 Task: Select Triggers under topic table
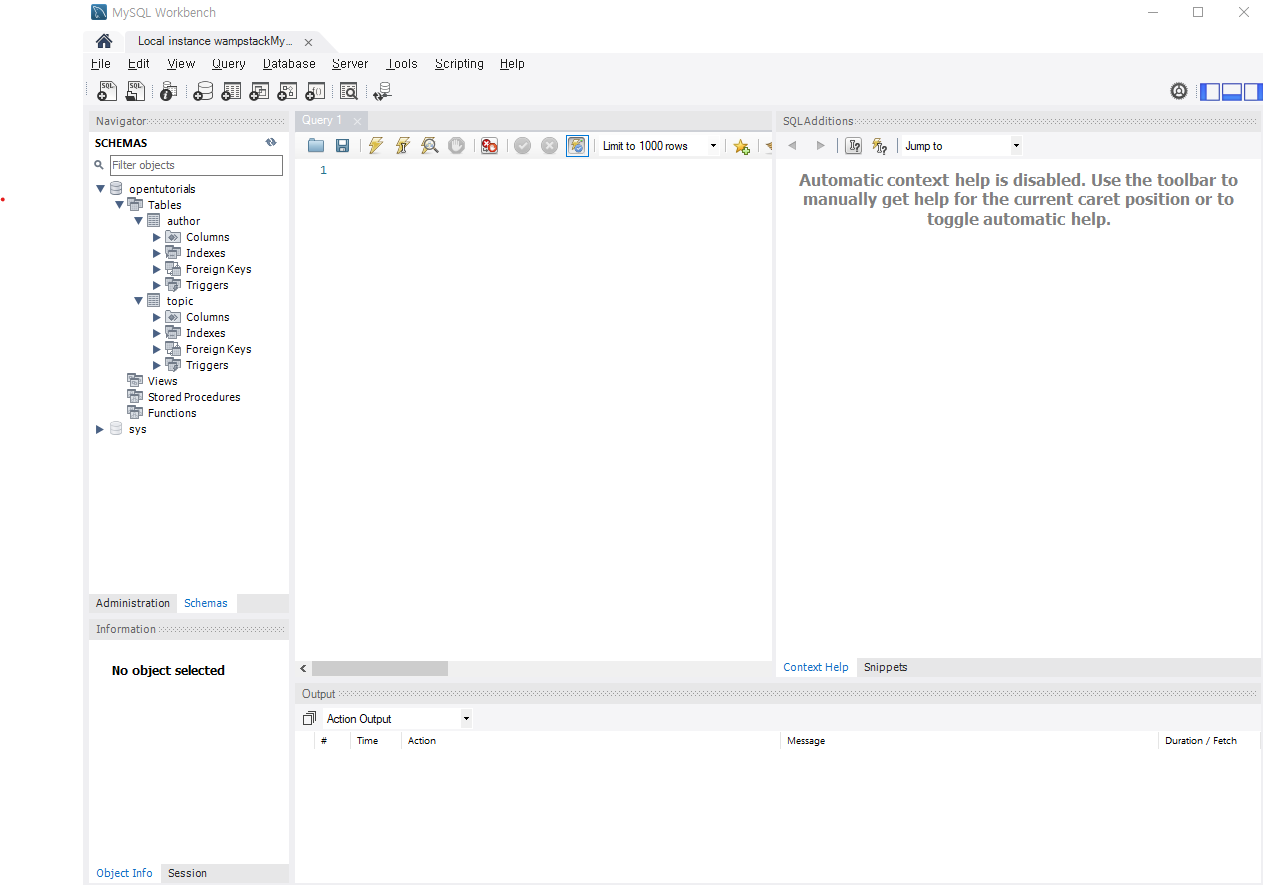pos(207,365)
